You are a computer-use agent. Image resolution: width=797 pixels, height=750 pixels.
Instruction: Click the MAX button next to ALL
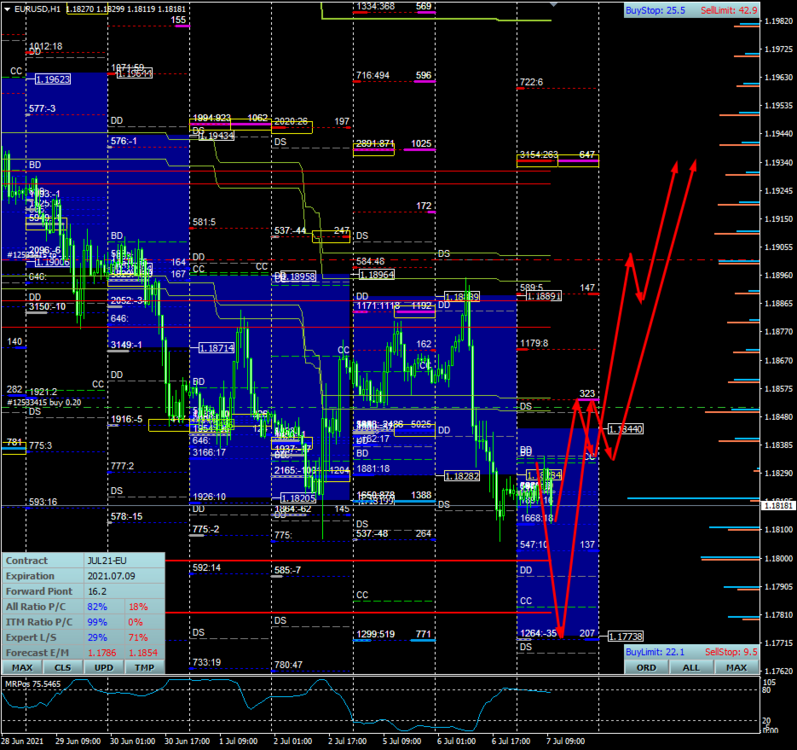(736, 668)
